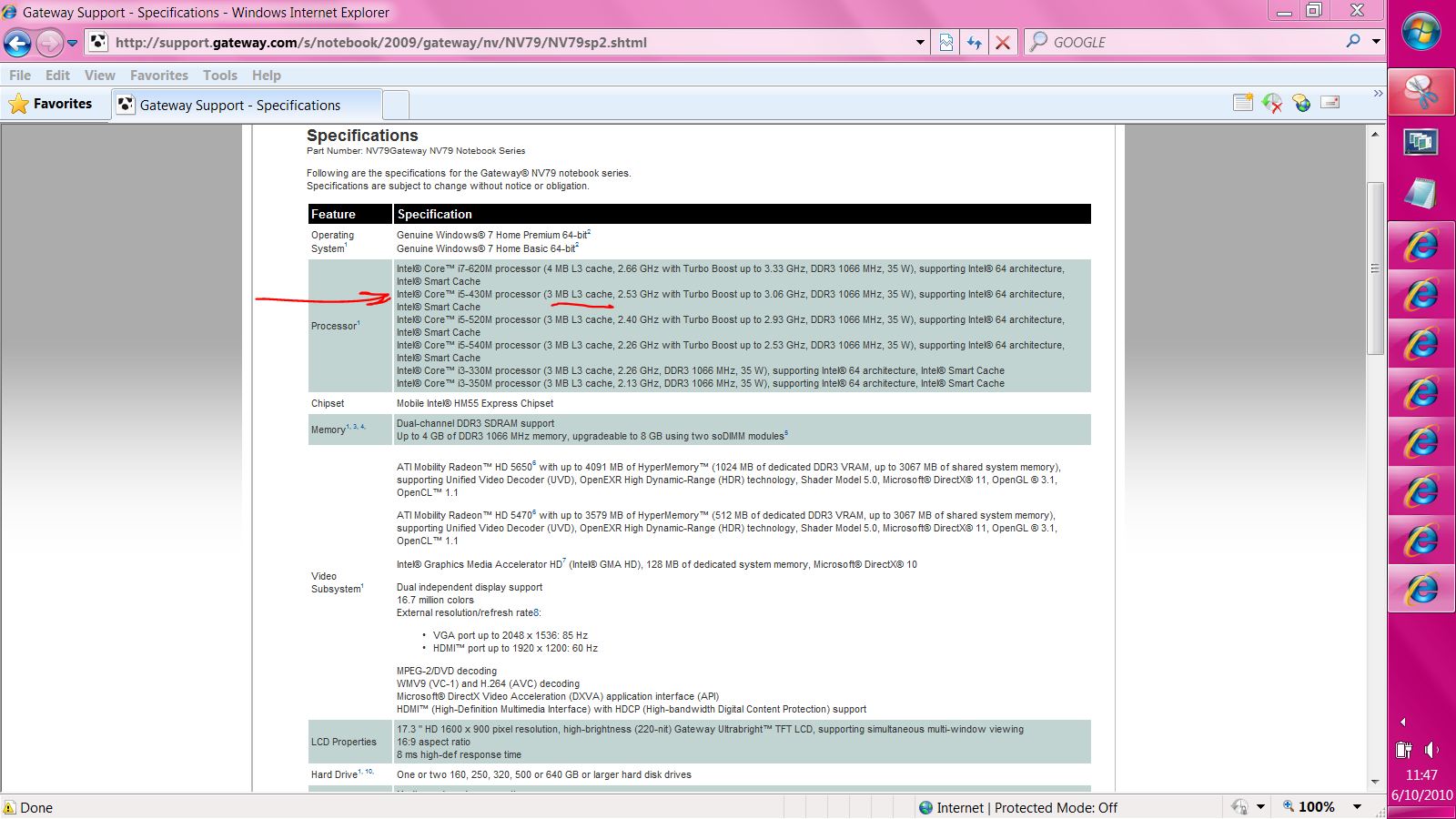Screen dimensions: 1456x819
Task: Open the recent pages dropdown arrow
Action: (x=73, y=43)
